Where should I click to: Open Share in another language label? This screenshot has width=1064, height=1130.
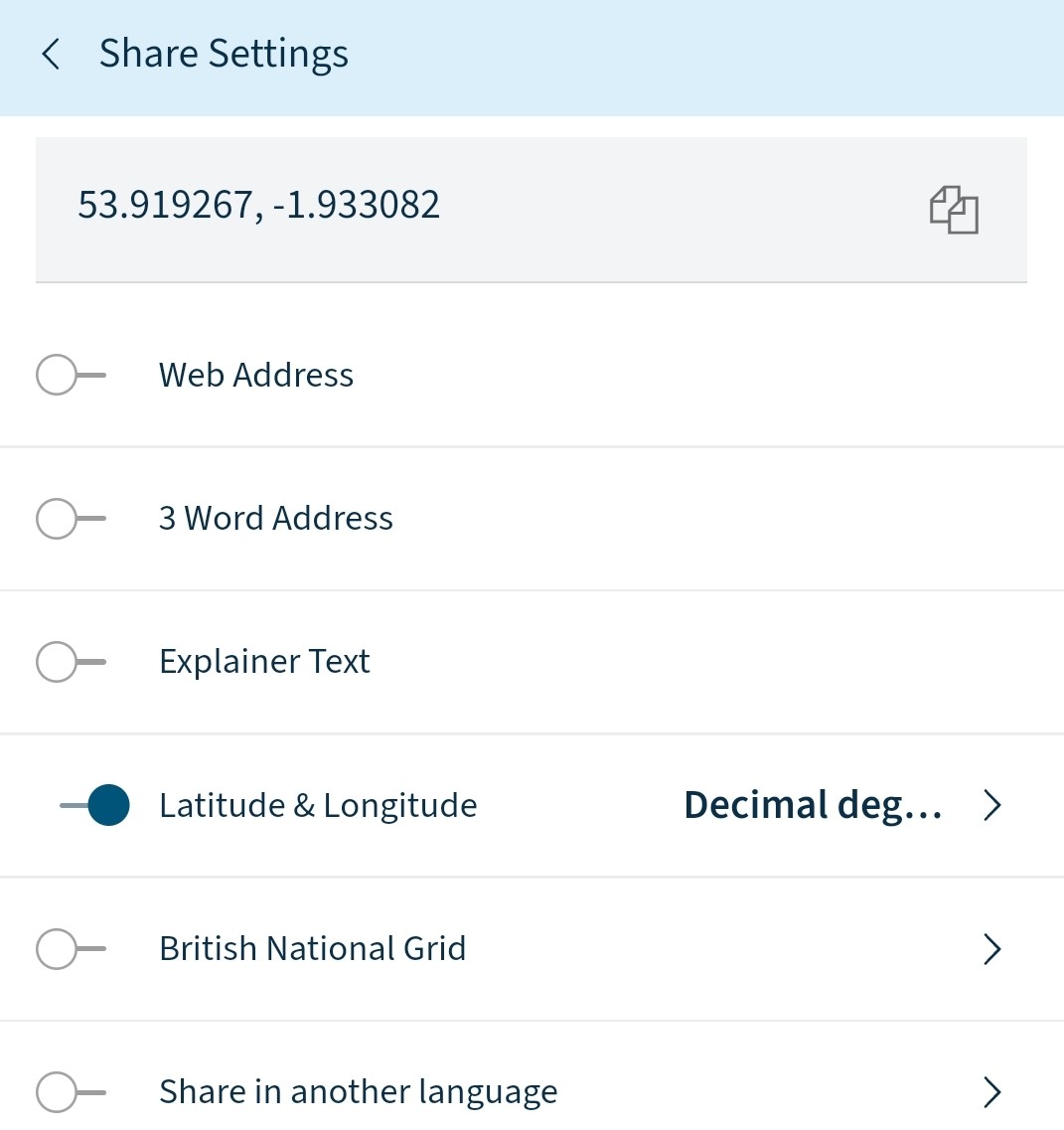click(x=358, y=1092)
